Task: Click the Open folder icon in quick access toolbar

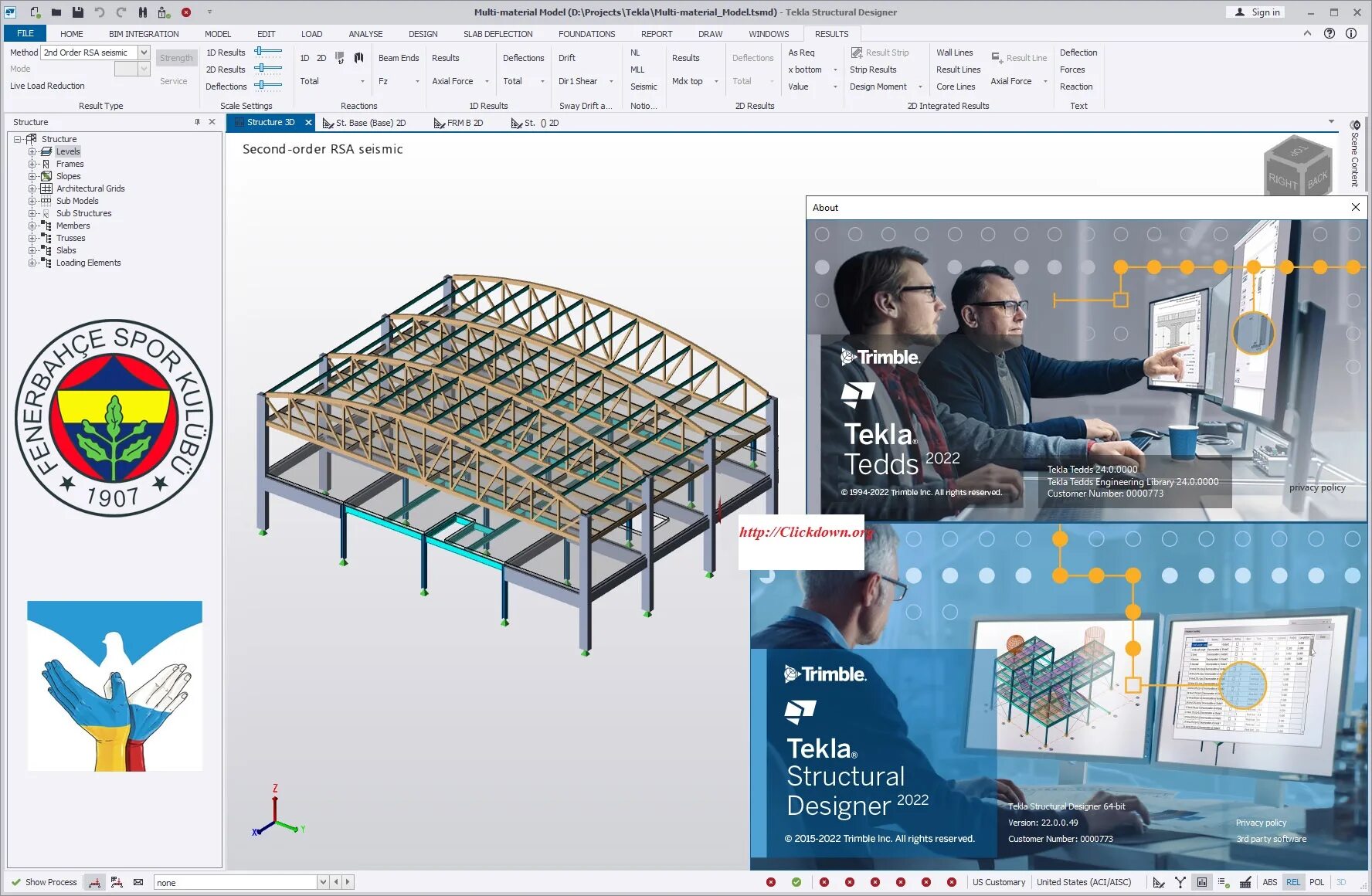Action: [56, 12]
